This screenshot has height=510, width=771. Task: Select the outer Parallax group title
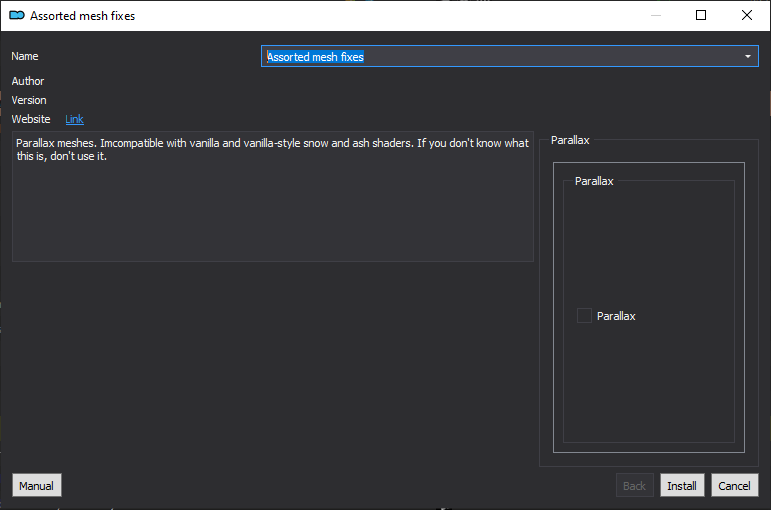(x=570, y=140)
